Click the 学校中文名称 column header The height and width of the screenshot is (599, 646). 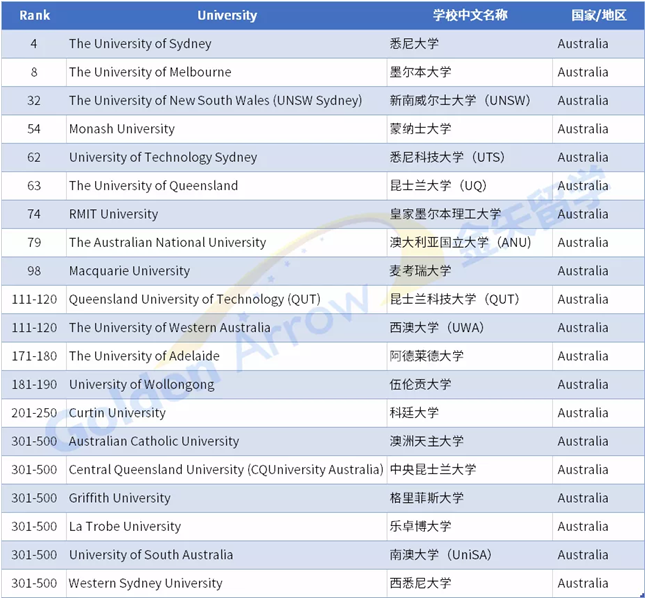pos(469,15)
